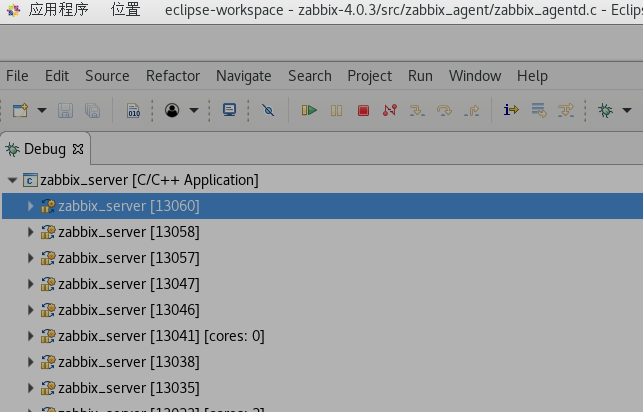
Task: Click the C application launch icon
Action: (30, 180)
